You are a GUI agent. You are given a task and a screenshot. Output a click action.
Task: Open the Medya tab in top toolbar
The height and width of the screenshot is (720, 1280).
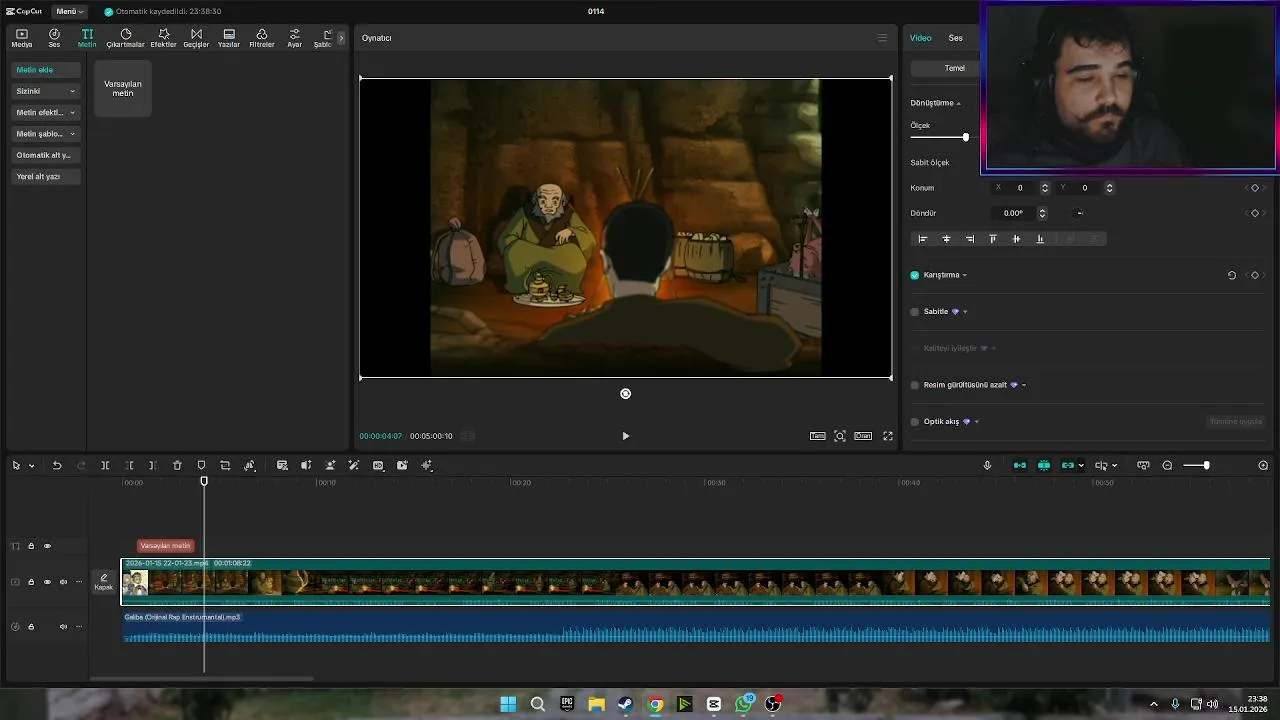point(21,38)
